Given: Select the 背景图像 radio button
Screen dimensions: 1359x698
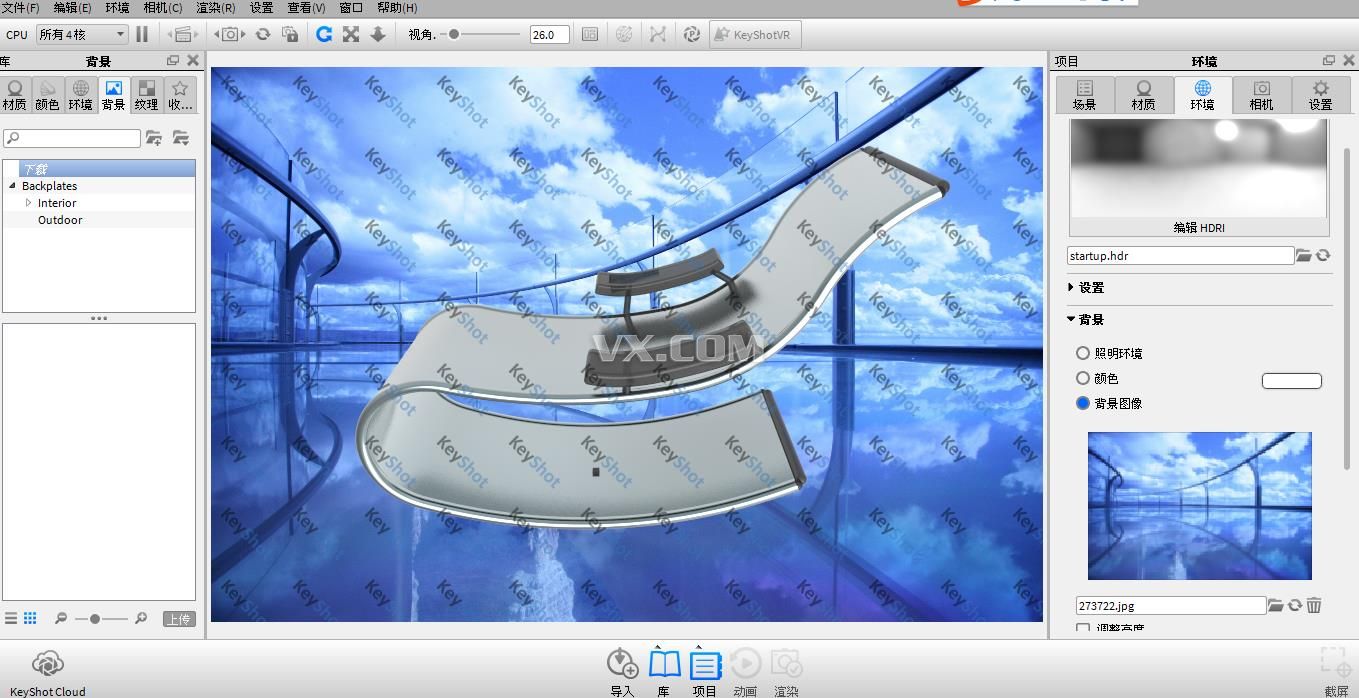Looking at the screenshot, I should (1083, 403).
